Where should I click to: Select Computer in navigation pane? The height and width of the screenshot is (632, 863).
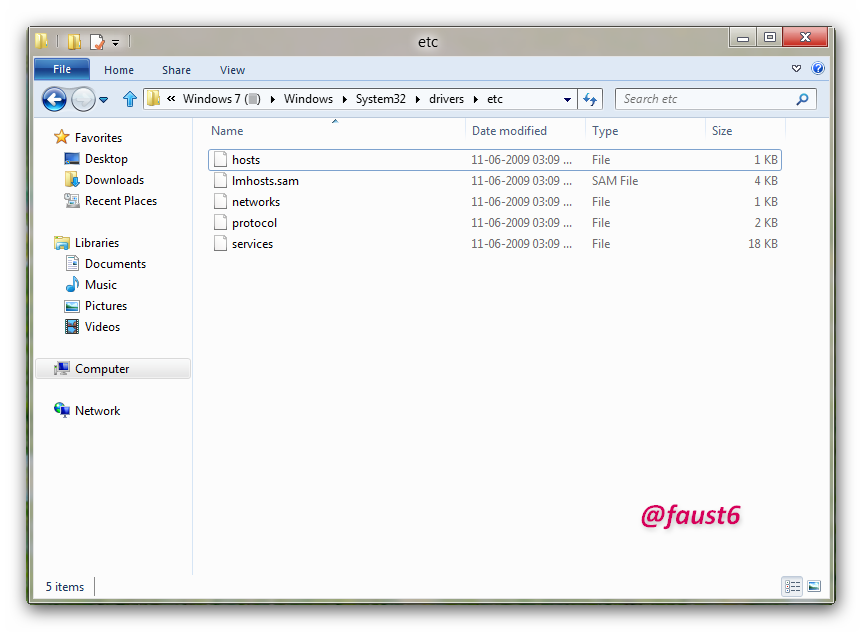113,369
